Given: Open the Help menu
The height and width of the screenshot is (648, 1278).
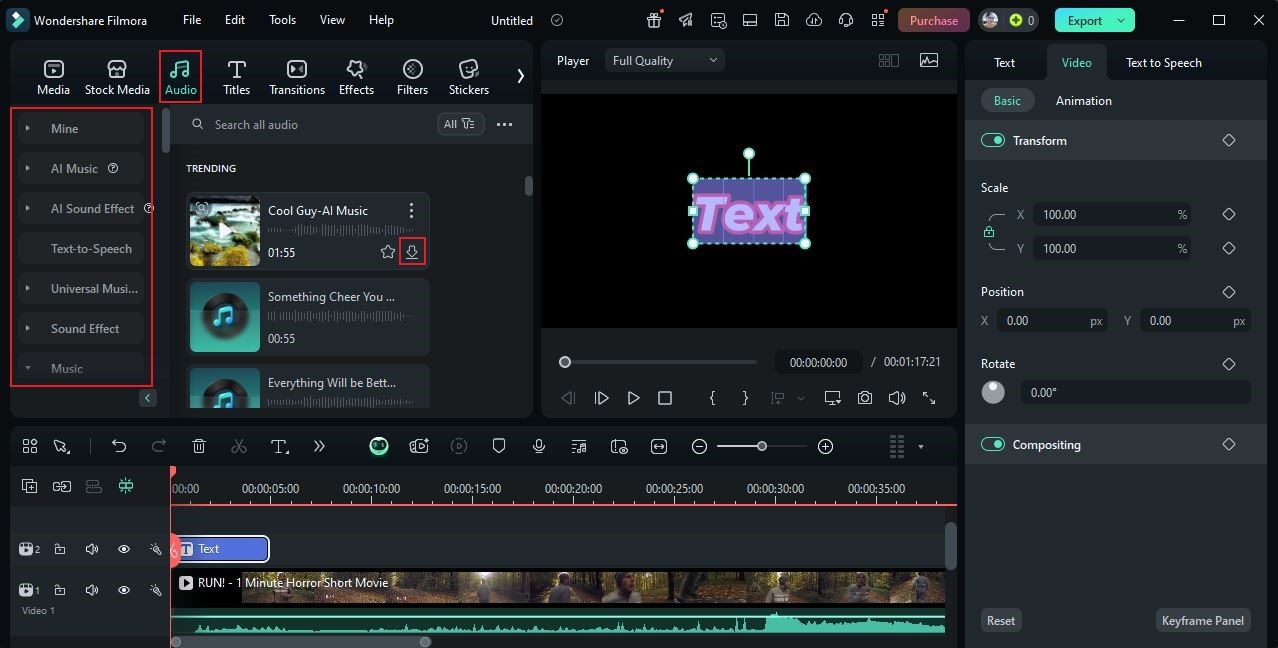Looking at the screenshot, I should tap(381, 20).
